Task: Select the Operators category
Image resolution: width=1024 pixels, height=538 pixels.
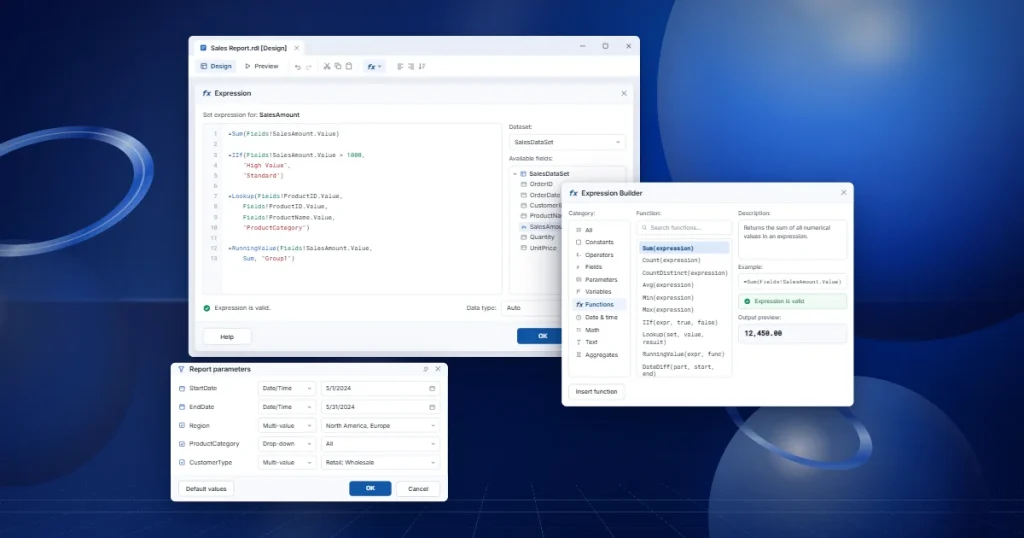Action: (594, 255)
